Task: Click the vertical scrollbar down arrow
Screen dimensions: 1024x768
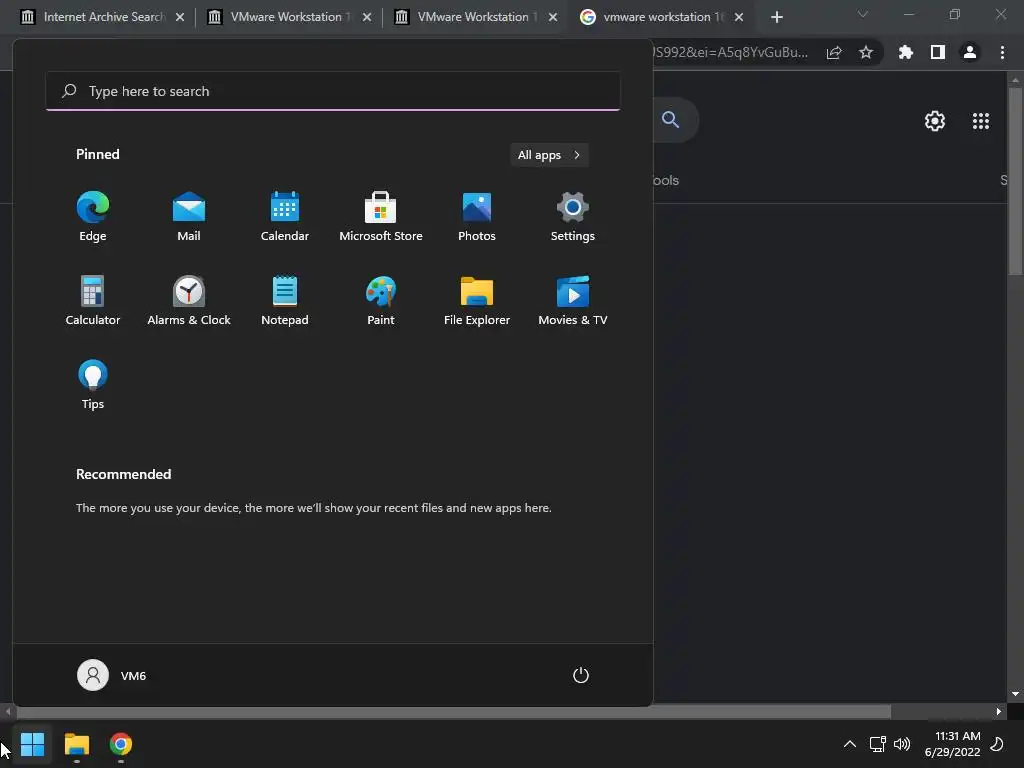Action: pos(1015,694)
